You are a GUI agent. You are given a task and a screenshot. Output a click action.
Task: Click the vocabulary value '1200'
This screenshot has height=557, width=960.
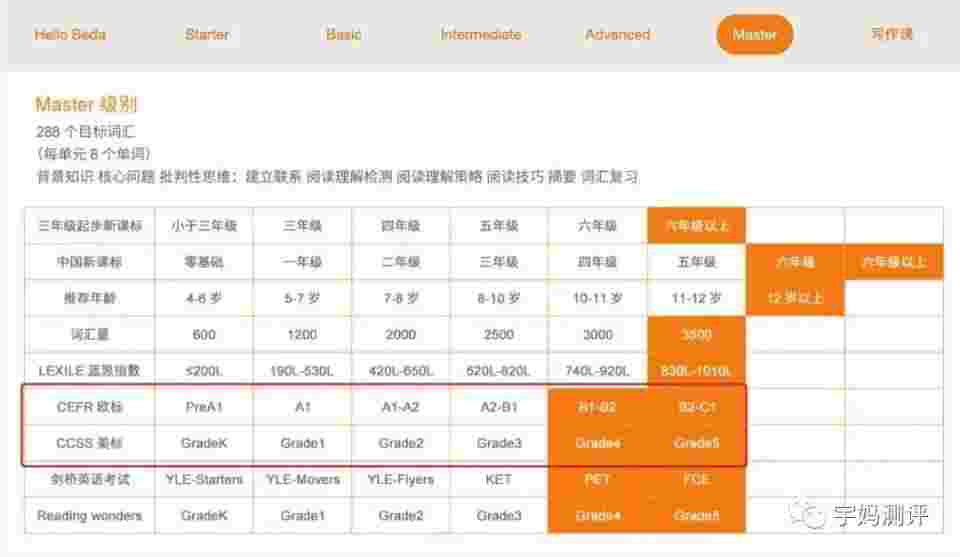click(x=302, y=334)
